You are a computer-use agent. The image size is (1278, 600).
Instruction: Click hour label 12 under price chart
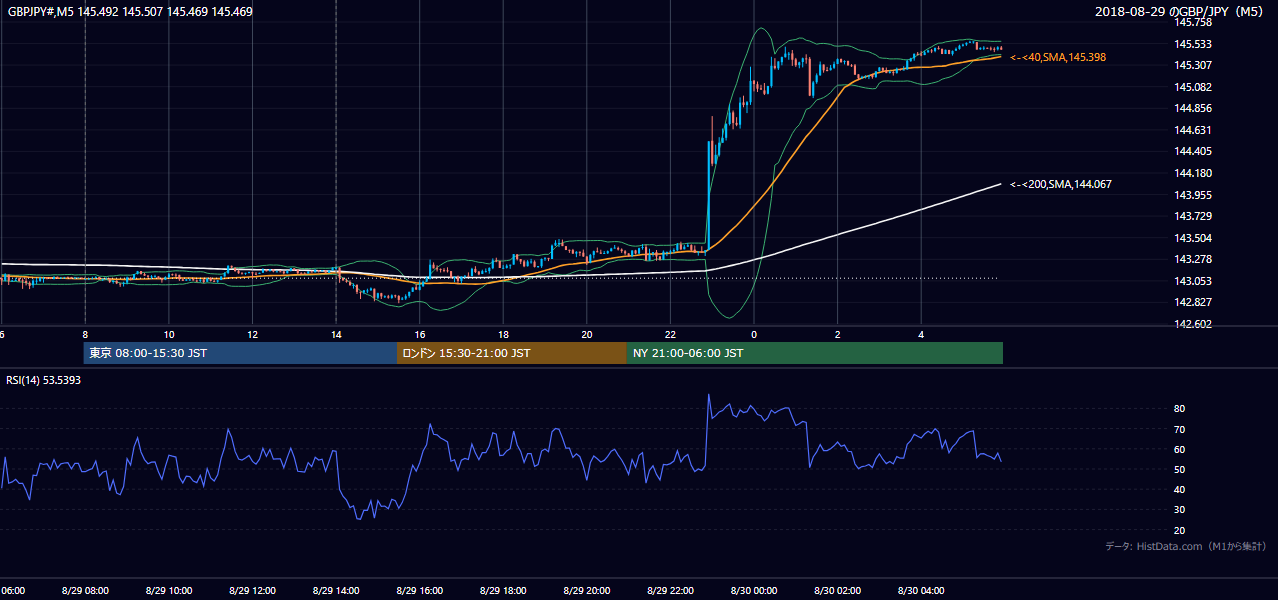tap(252, 335)
